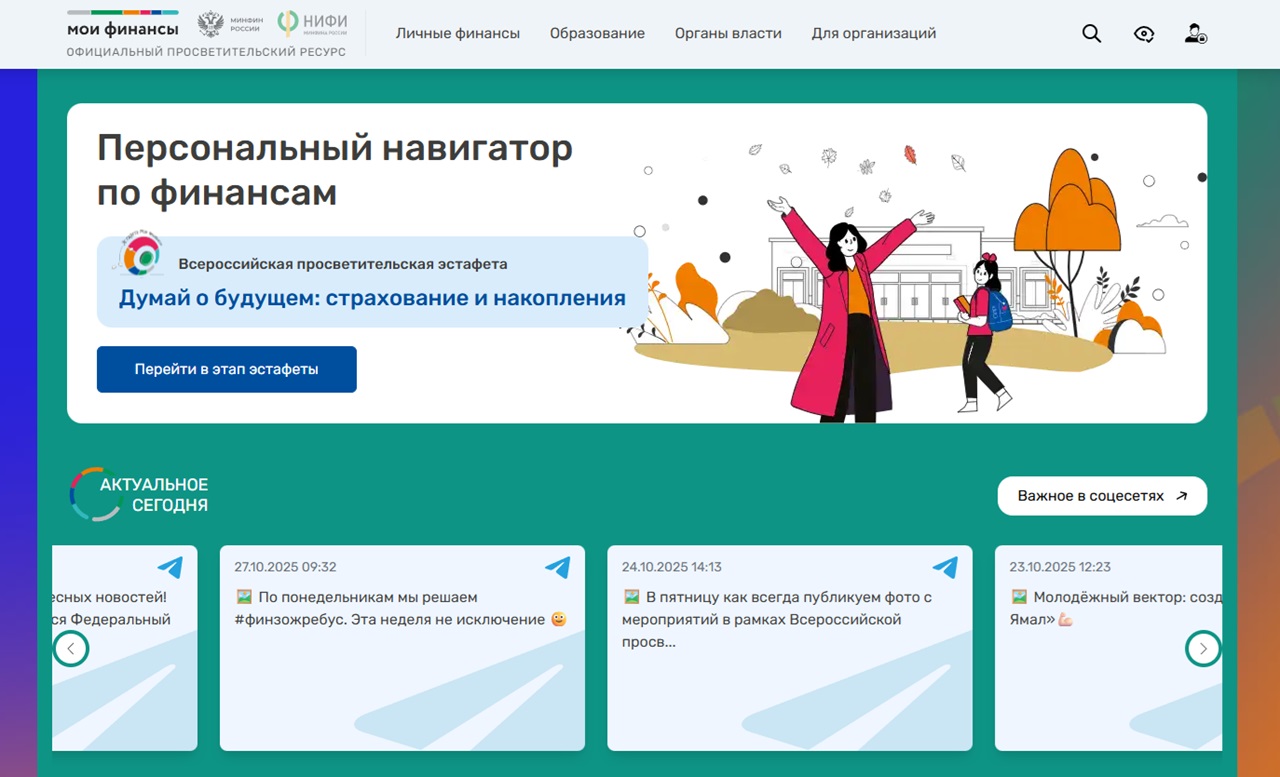Open the user profile icon
The height and width of the screenshot is (777, 1280).
click(x=1196, y=33)
